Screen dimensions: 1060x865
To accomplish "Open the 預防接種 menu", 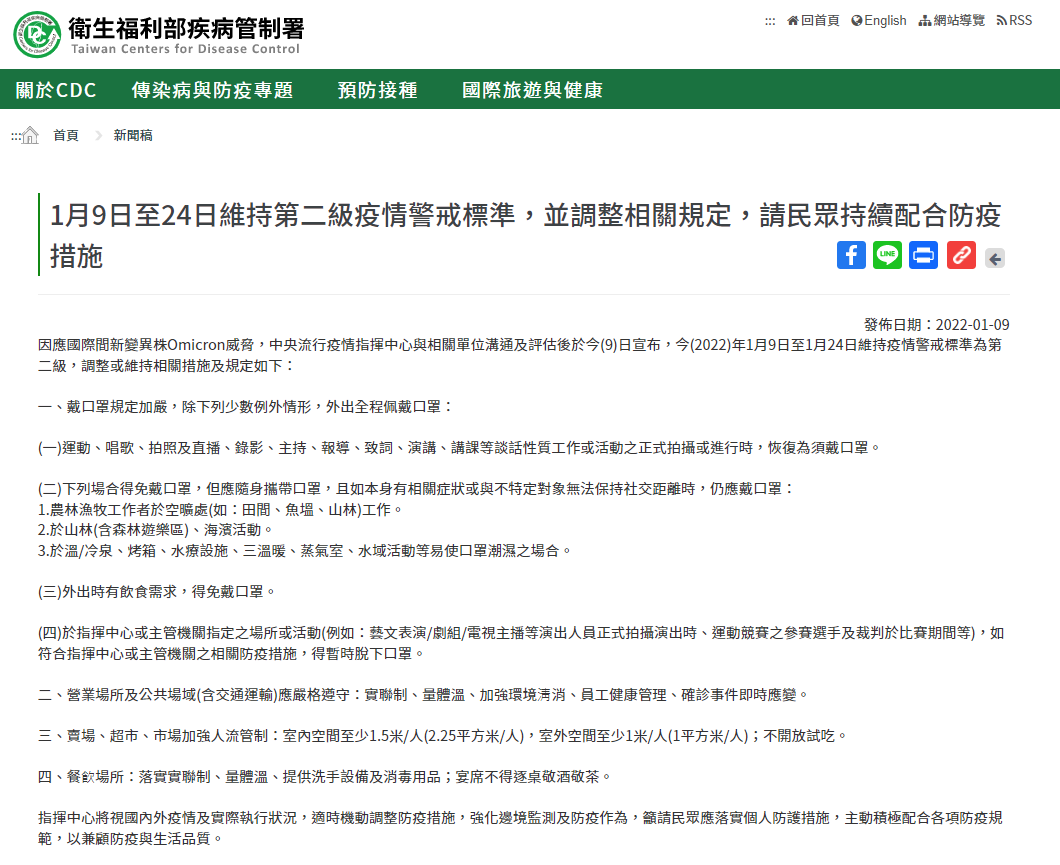I will [378, 90].
